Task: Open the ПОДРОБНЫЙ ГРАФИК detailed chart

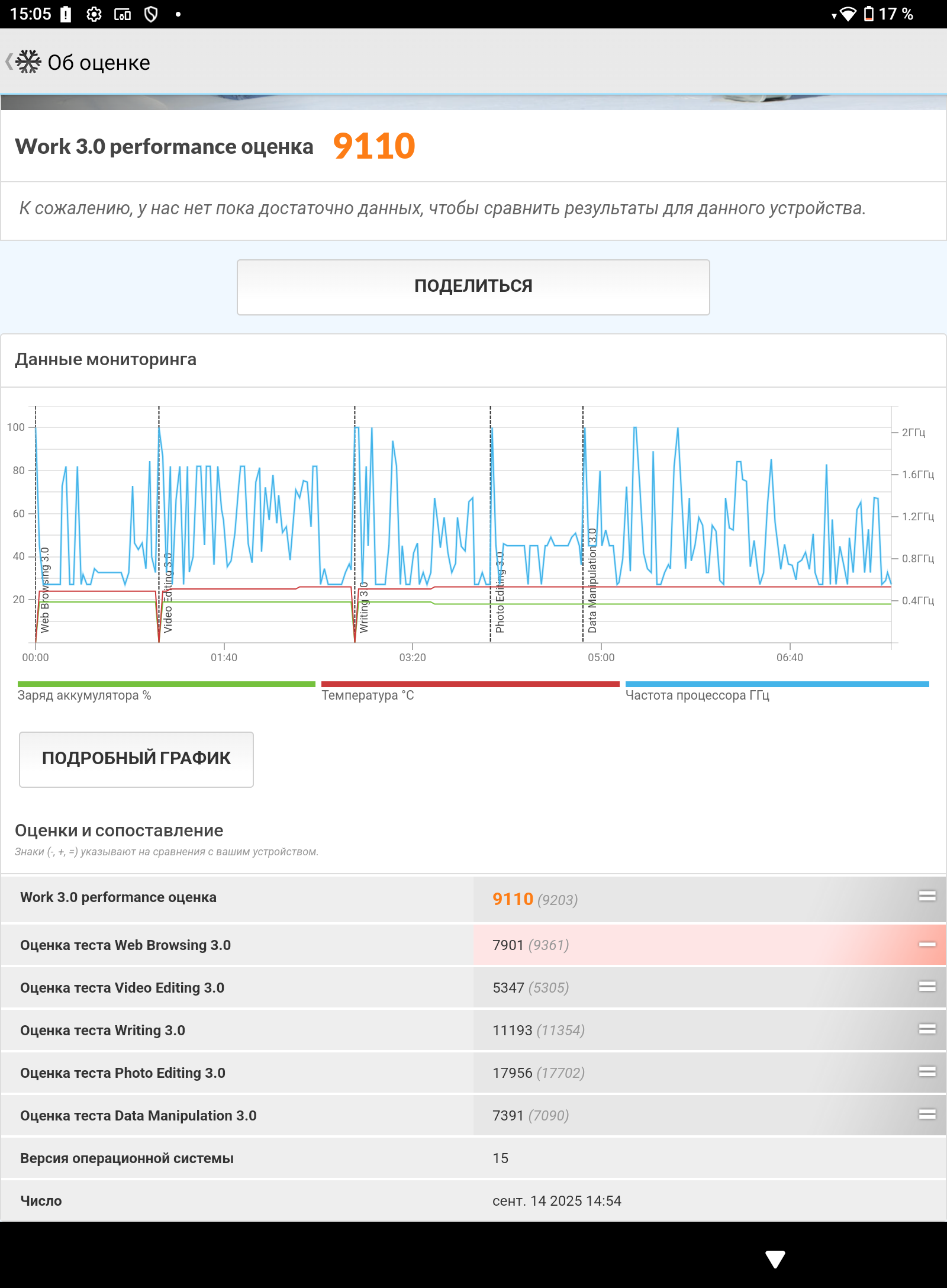Action: point(136,759)
